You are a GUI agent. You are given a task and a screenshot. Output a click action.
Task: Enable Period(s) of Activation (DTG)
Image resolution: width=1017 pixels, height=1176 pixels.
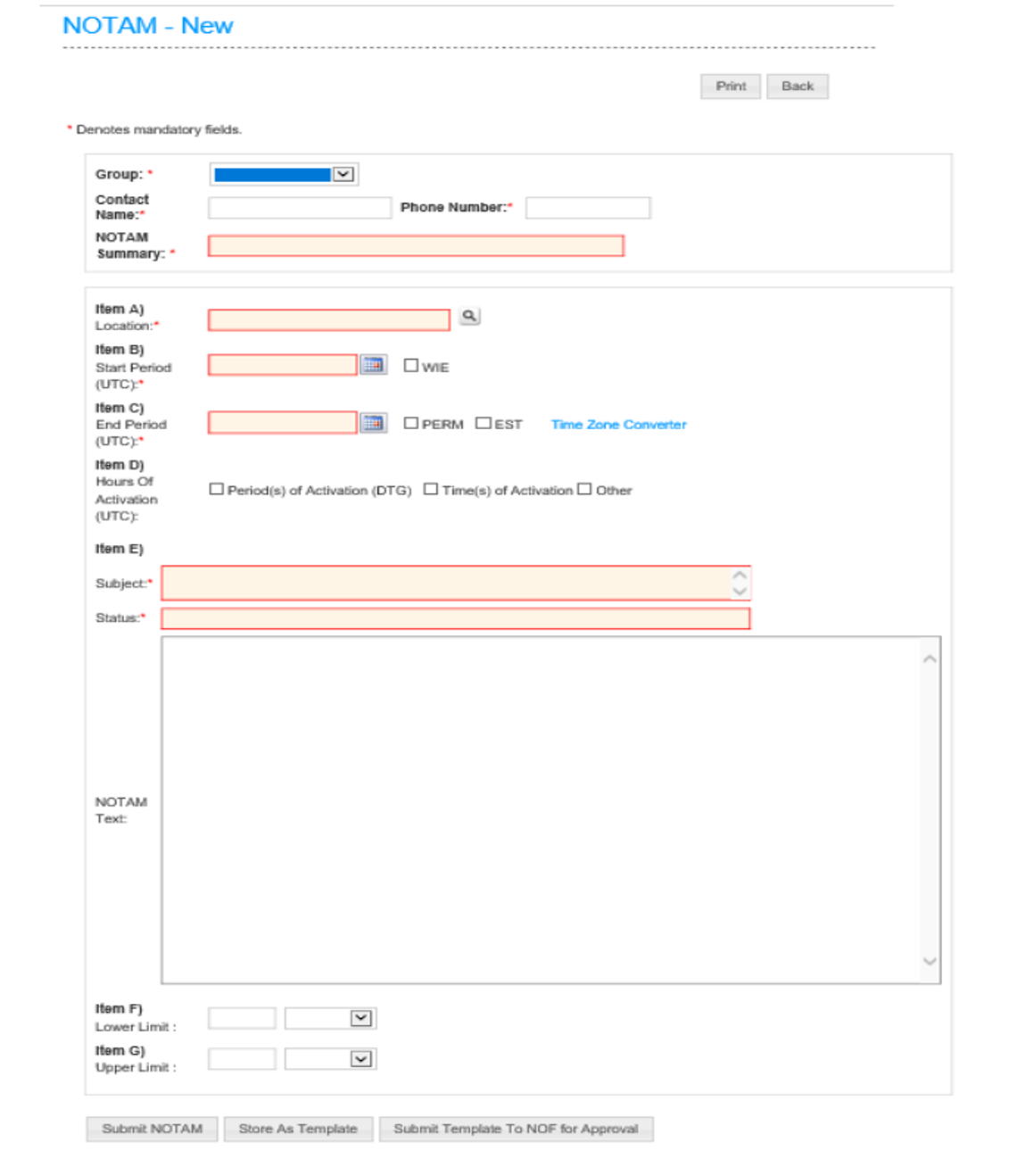216,489
